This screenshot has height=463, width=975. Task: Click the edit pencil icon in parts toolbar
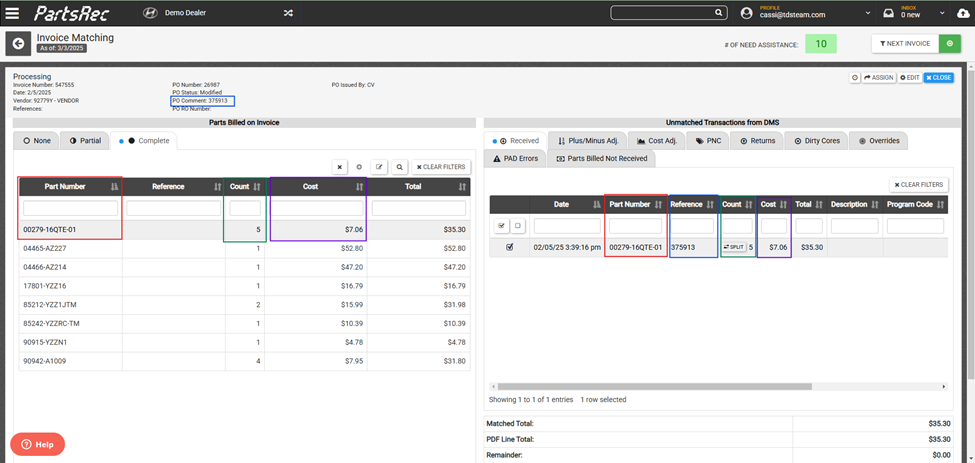tap(379, 167)
